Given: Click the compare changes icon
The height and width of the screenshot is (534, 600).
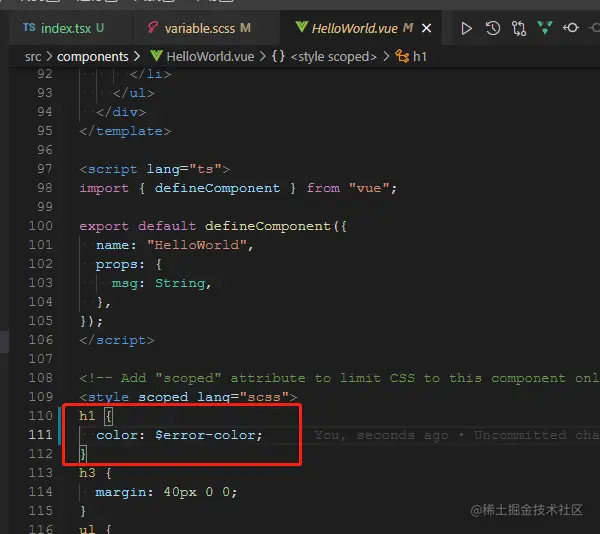Looking at the screenshot, I should tap(519, 28).
